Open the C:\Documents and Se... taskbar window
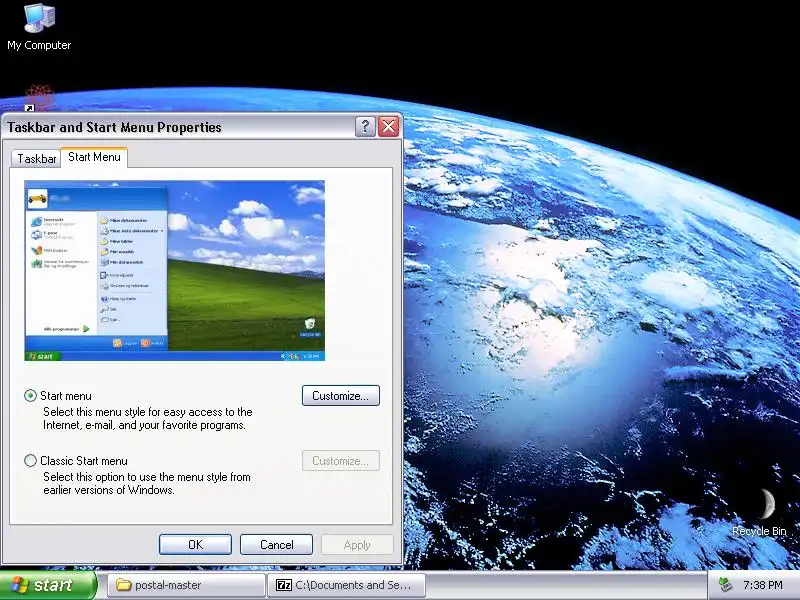Viewport: 800px width, 600px height. click(347, 585)
